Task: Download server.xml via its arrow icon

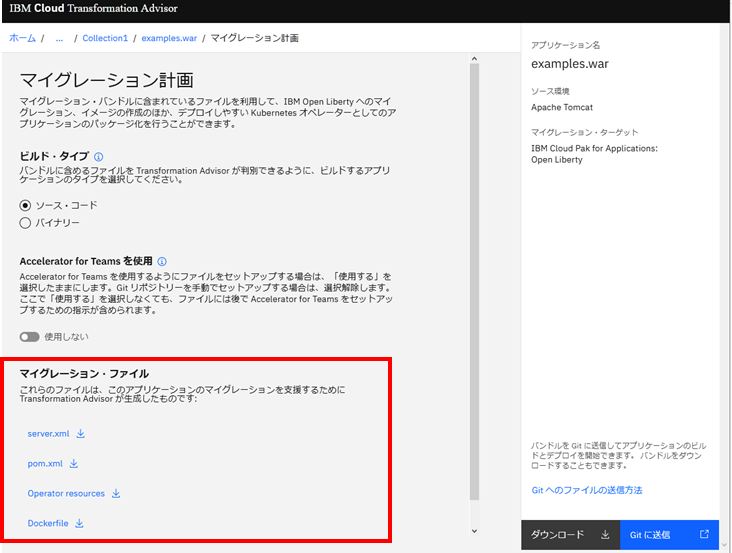Action: point(81,434)
